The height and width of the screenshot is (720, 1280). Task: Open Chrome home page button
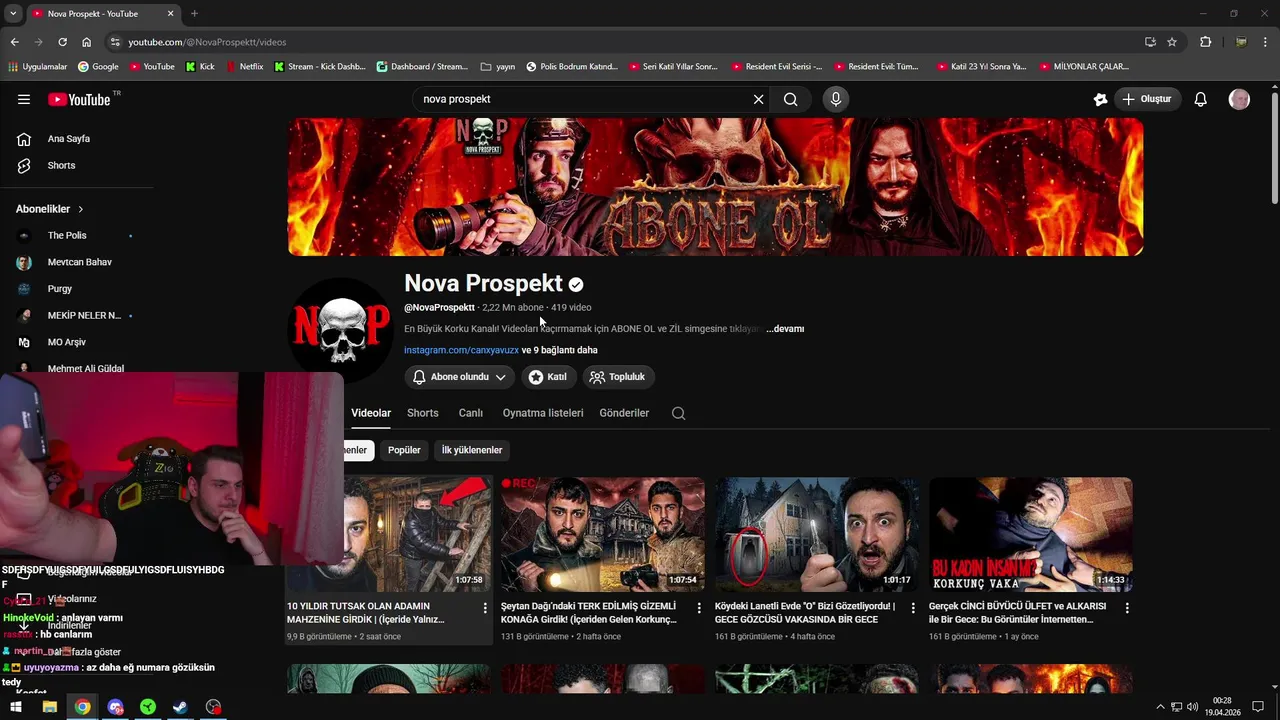pyautogui.click(x=87, y=42)
